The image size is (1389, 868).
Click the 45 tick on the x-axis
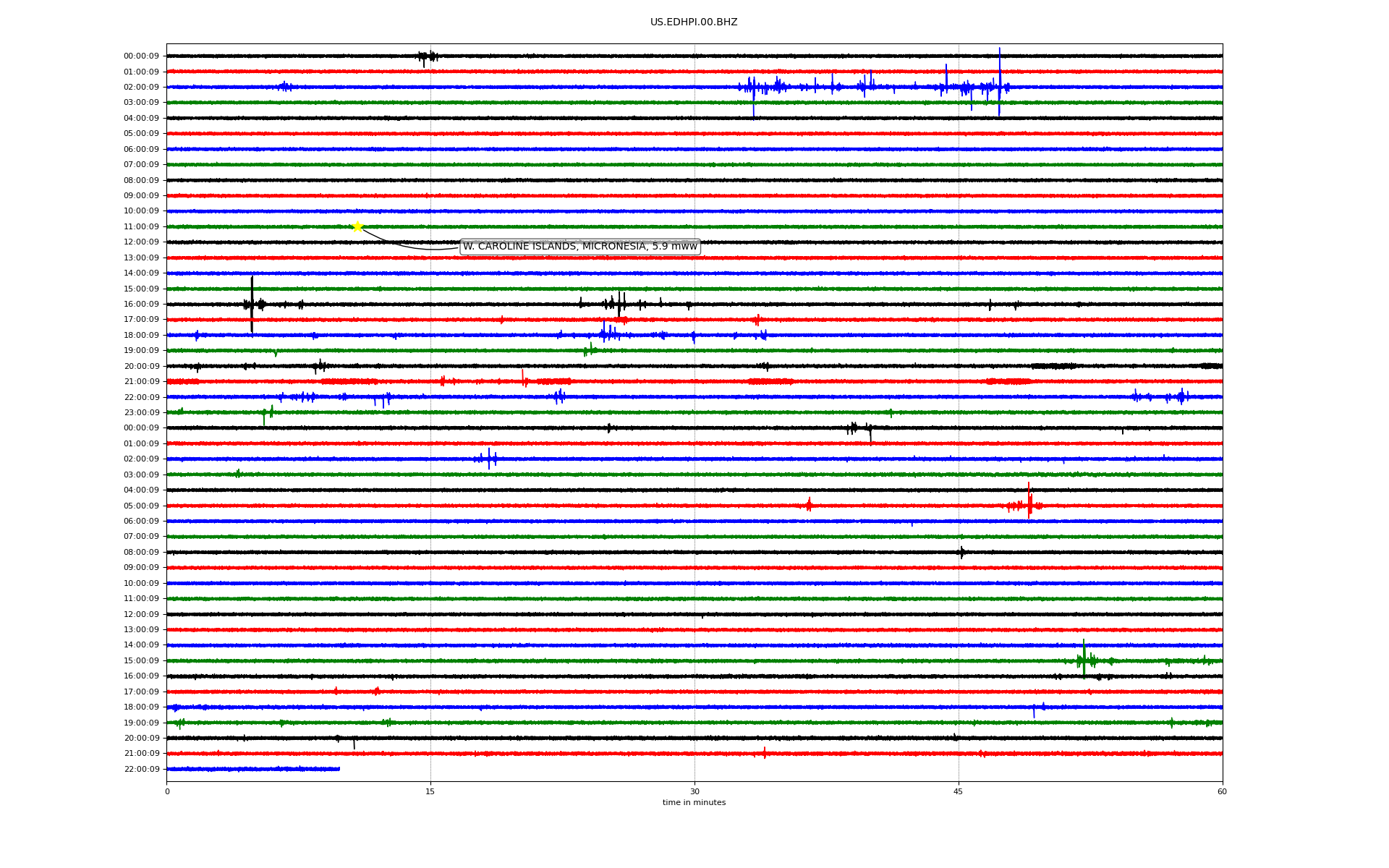click(958, 791)
